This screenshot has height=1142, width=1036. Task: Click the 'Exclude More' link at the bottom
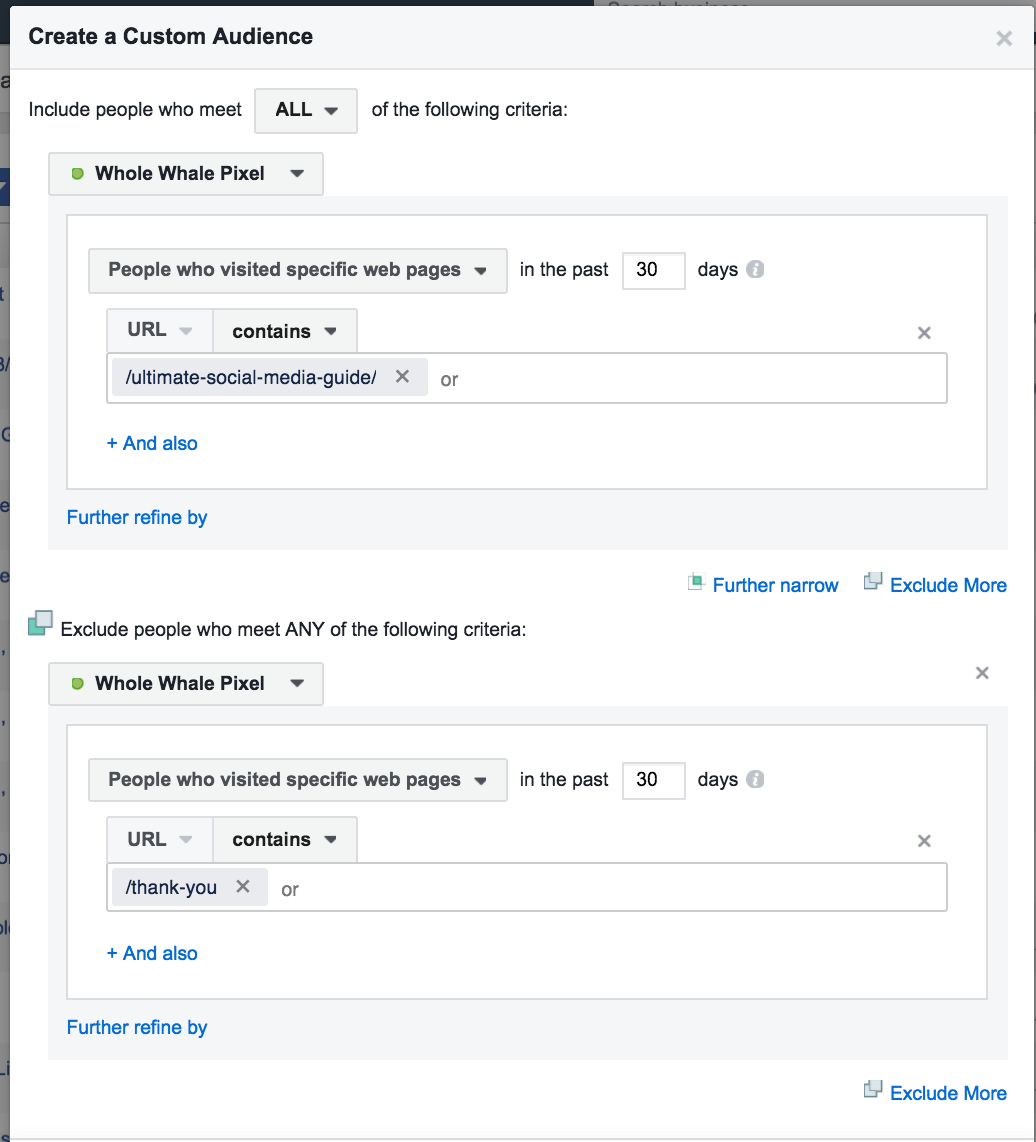pyautogui.click(x=947, y=1092)
